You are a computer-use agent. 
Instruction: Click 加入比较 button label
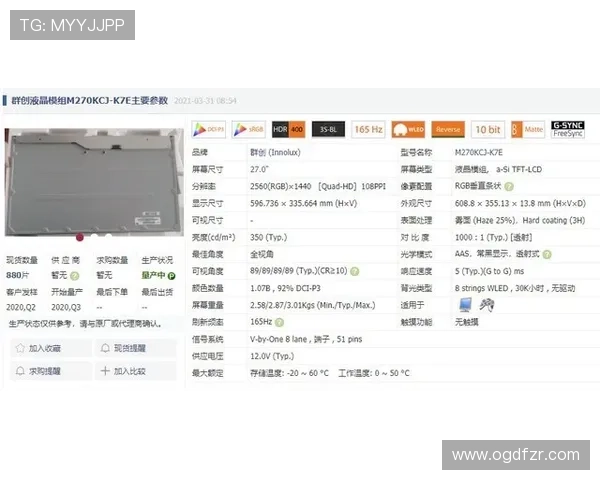tap(130, 371)
